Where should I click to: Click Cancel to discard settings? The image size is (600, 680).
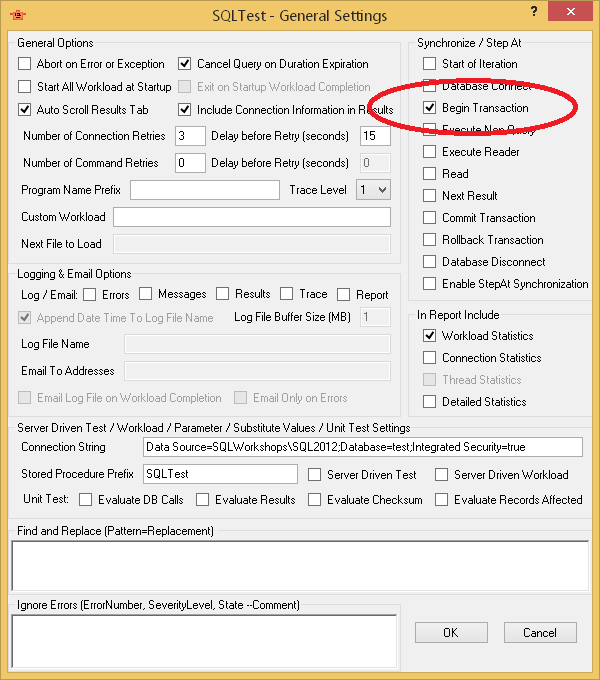tap(540, 633)
